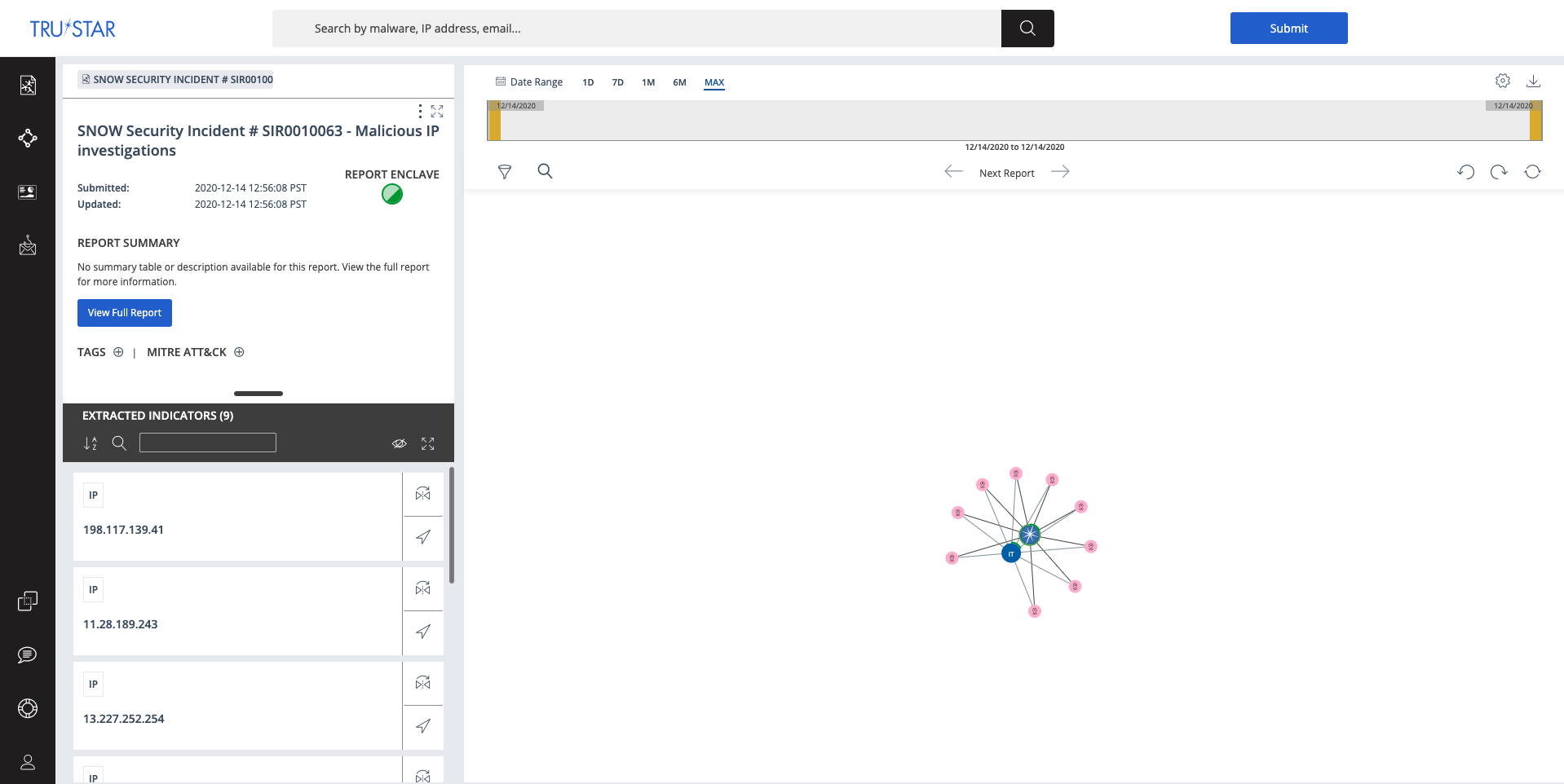Go to next report arrow
1564x784 pixels.
click(x=1060, y=171)
